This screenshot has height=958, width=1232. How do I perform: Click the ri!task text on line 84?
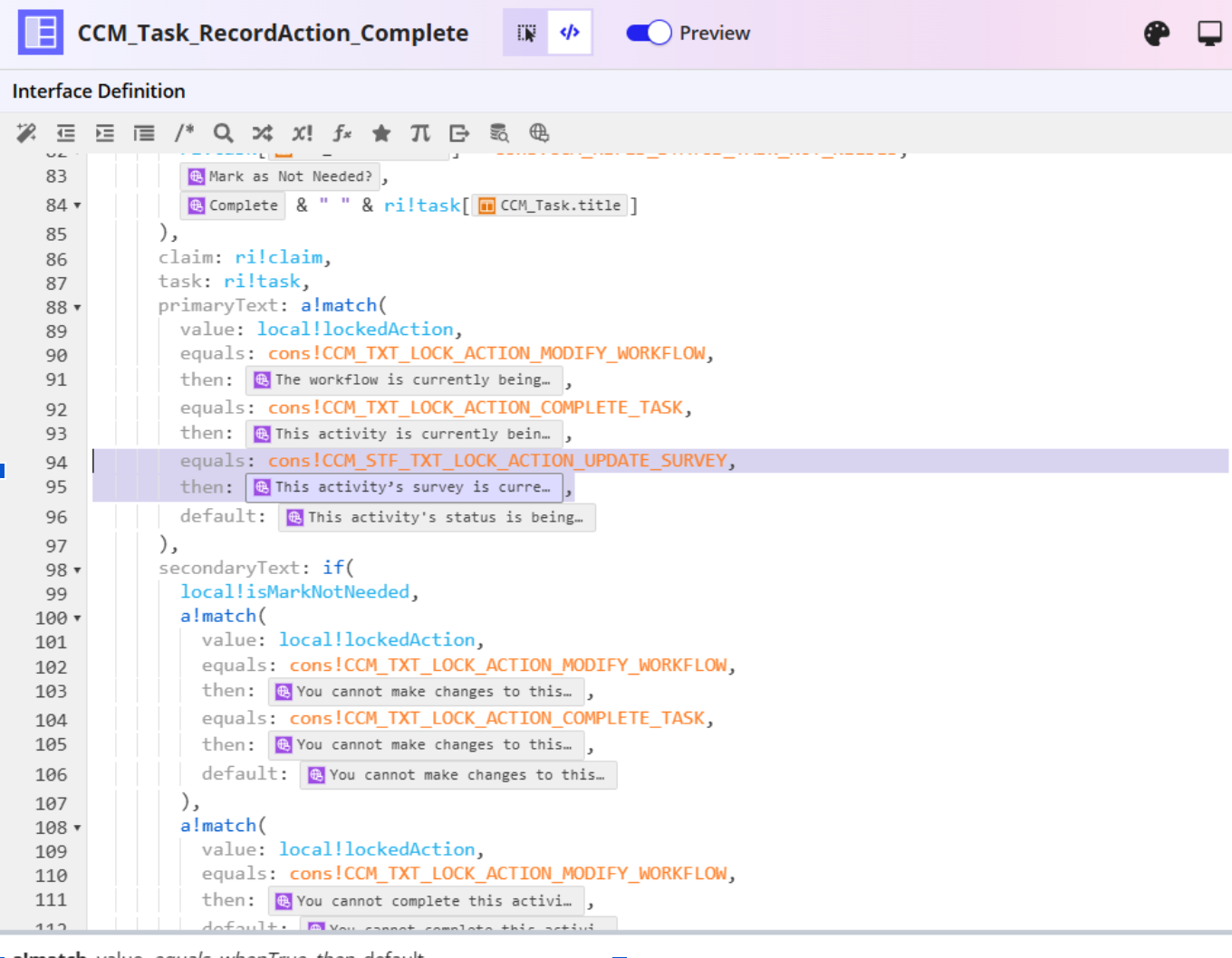422,206
